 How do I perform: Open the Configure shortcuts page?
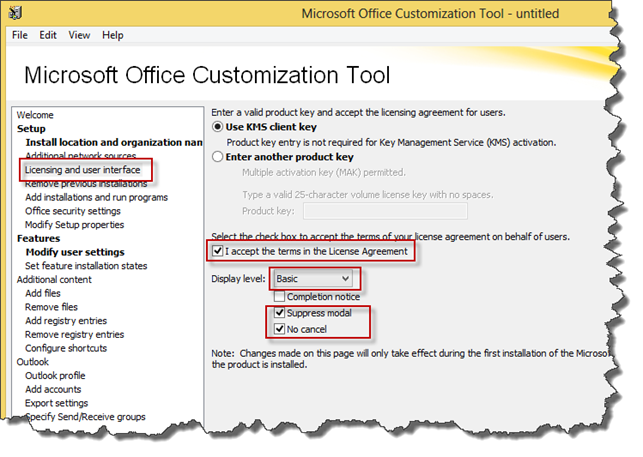66,348
